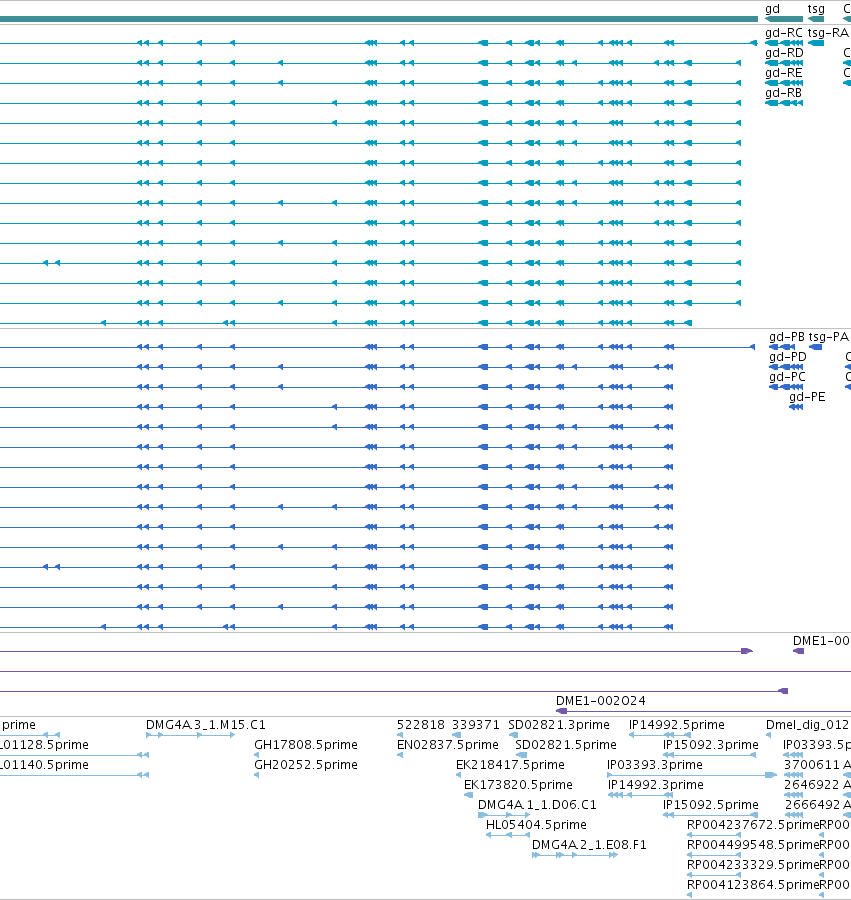Click the SD02821.3prime EST label
851x900 pixels.
(559, 725)
